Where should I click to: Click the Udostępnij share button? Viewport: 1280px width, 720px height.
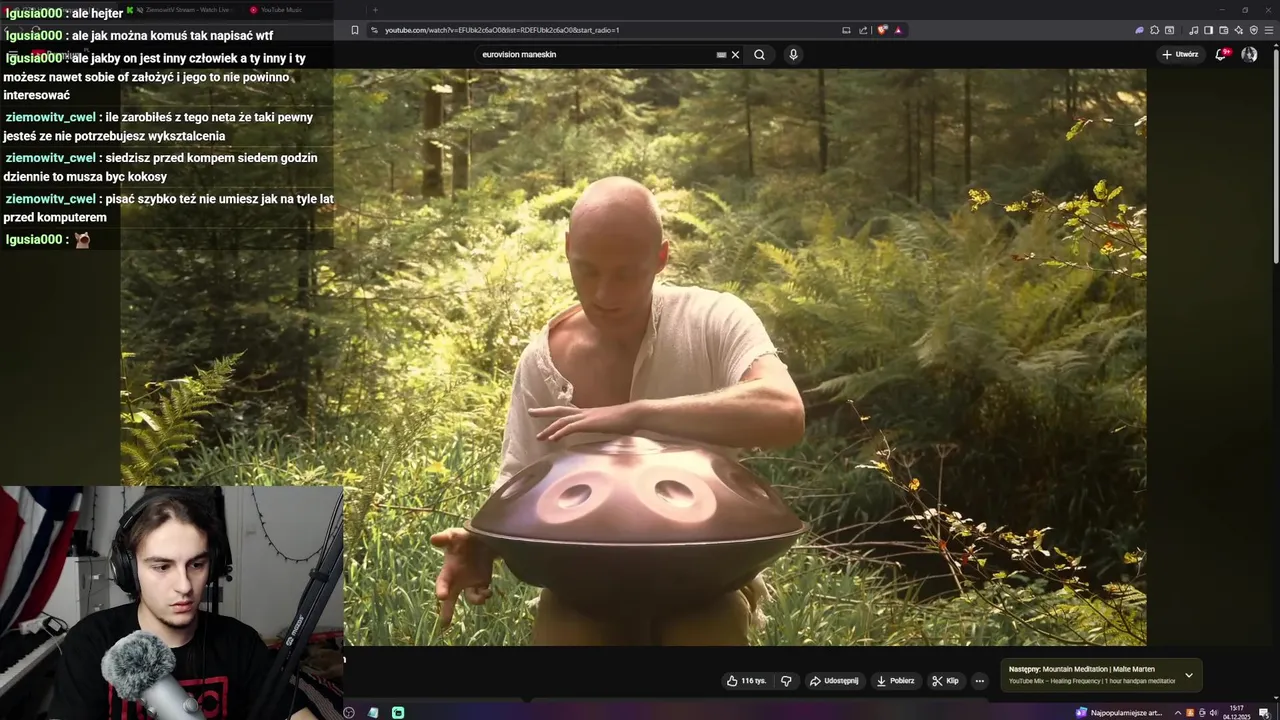(834, 681)
